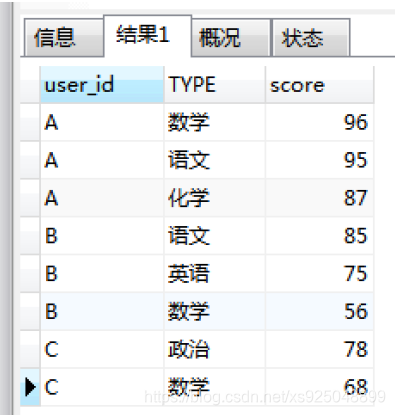Screen dimensions: 395x415
Task: Select the cell with score 87
Action: click(320, 198)
